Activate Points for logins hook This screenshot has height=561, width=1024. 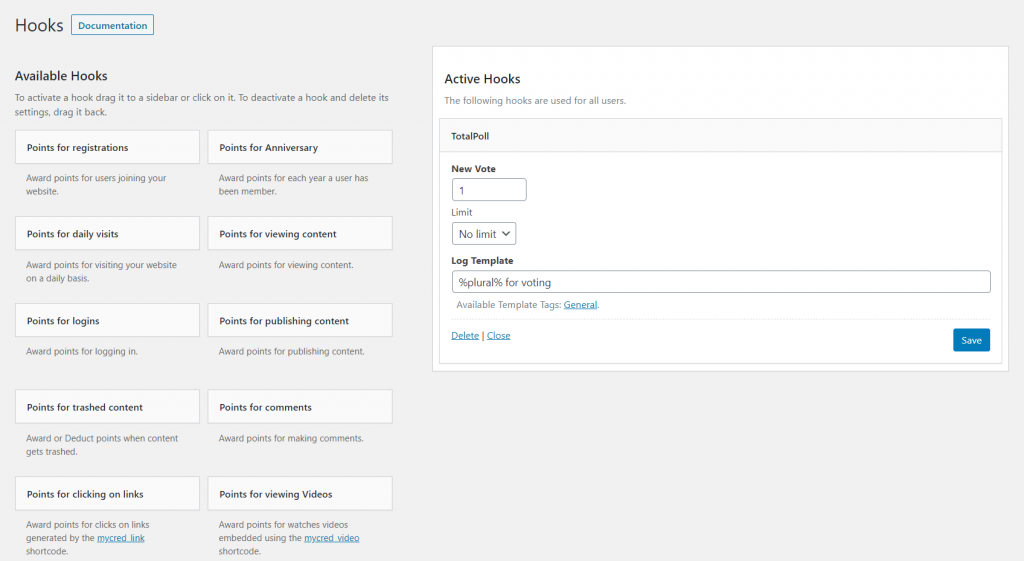(107, 320)
